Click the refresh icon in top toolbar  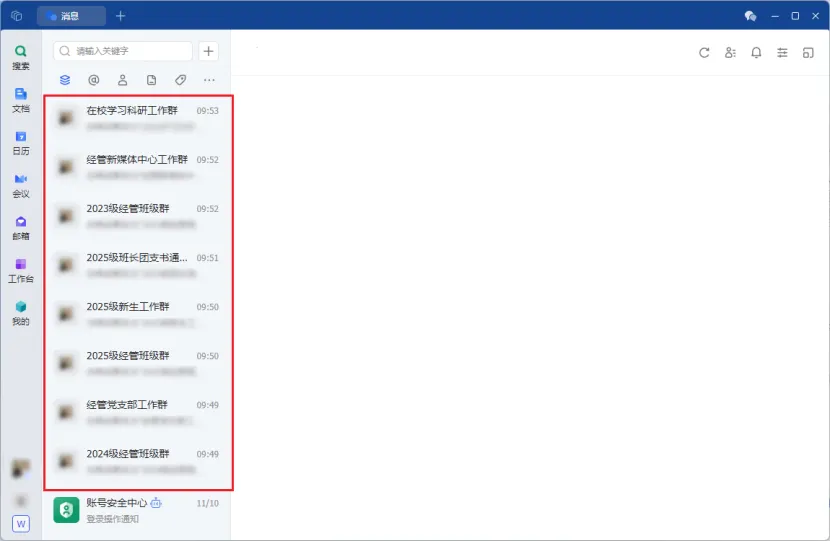pos(704,52)
